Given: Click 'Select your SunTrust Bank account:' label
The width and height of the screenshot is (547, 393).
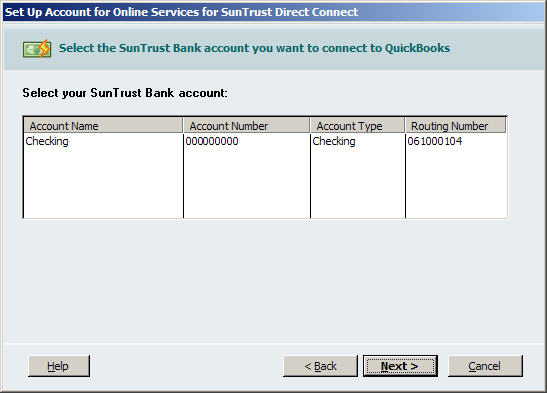Looking at the screenshot, I should point(125,93).
